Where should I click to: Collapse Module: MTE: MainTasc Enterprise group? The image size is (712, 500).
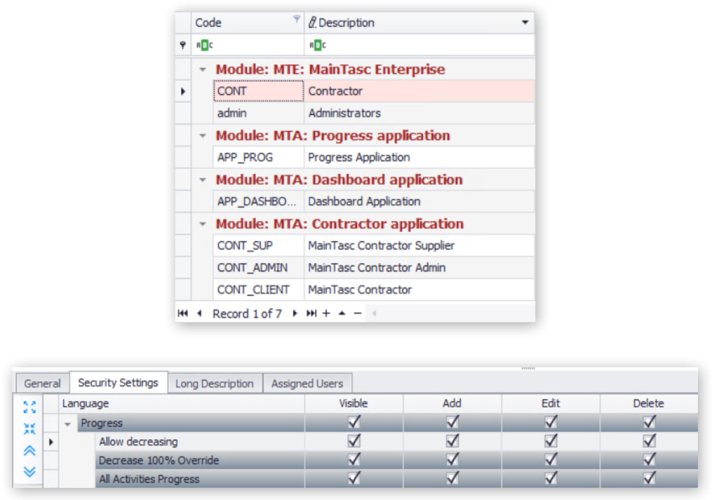click(204, 70)
